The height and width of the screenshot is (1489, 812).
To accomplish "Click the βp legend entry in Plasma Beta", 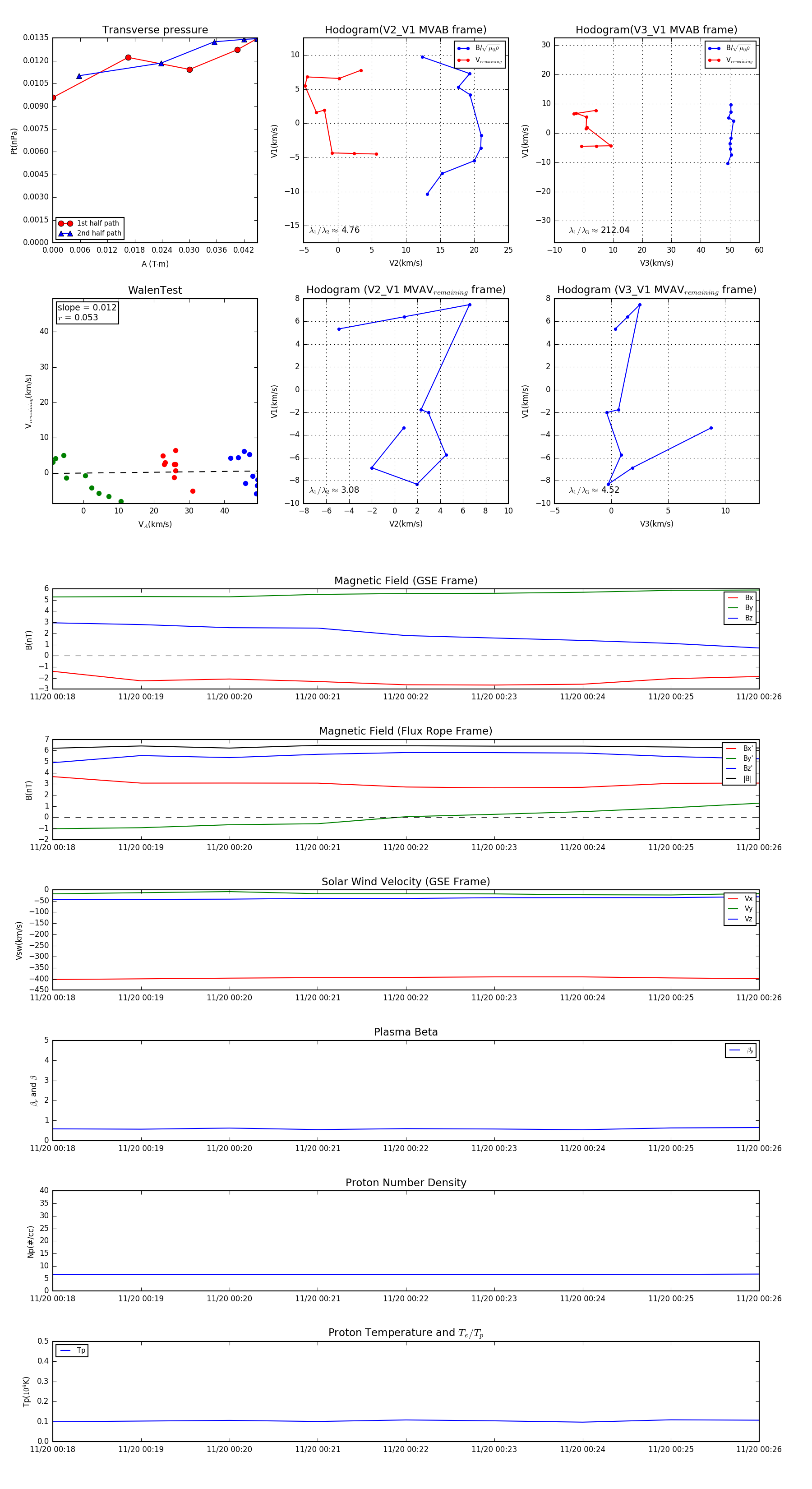I will tap(741, 1050).
